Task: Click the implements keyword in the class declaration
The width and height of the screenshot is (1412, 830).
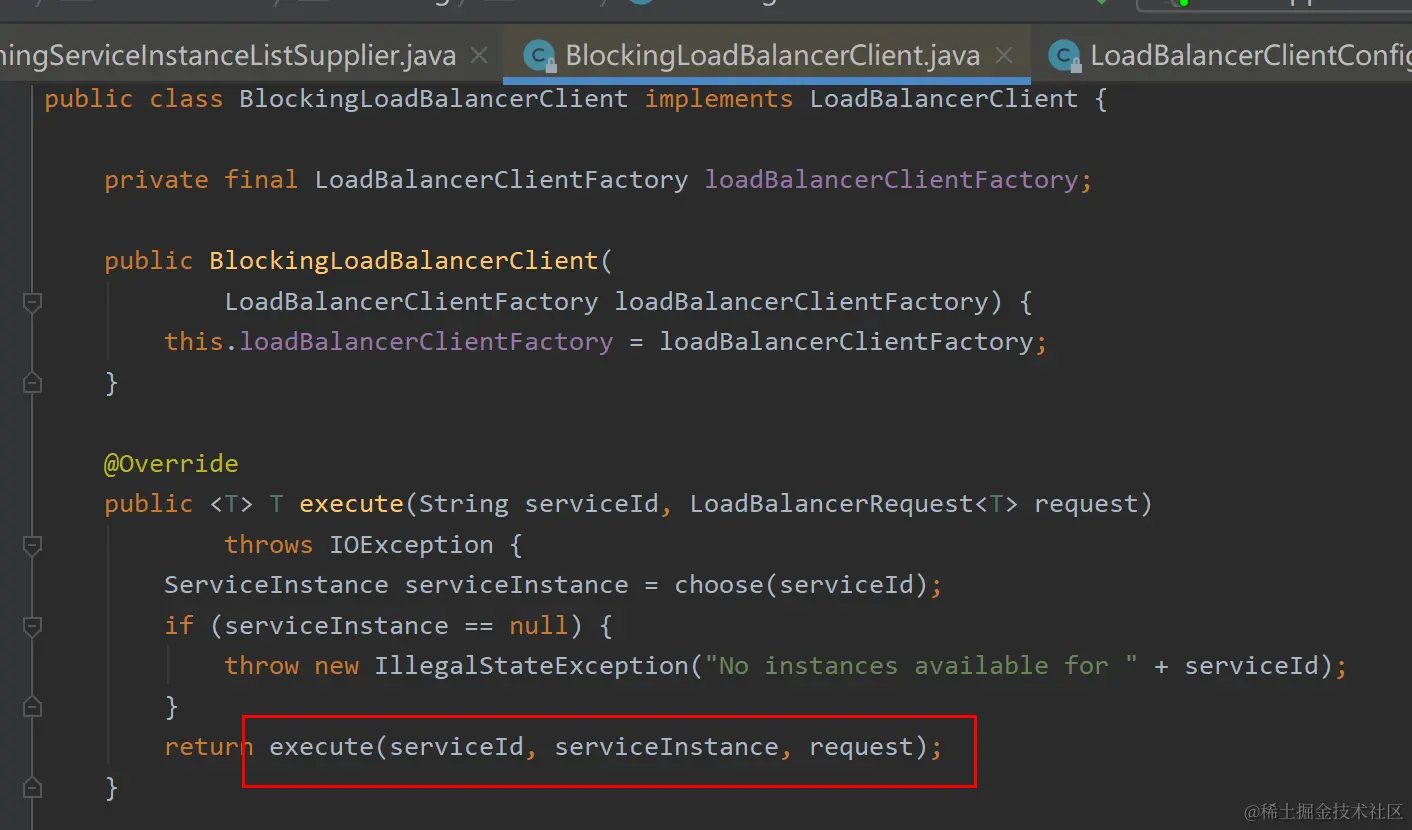Action: tap(718, 99)
